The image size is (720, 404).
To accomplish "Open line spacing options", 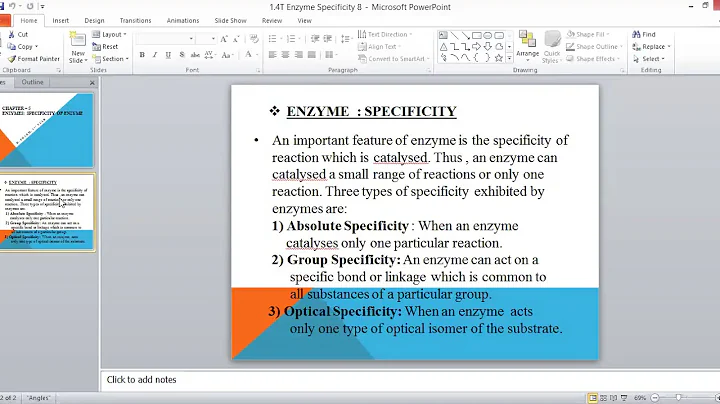I will 347,39.
